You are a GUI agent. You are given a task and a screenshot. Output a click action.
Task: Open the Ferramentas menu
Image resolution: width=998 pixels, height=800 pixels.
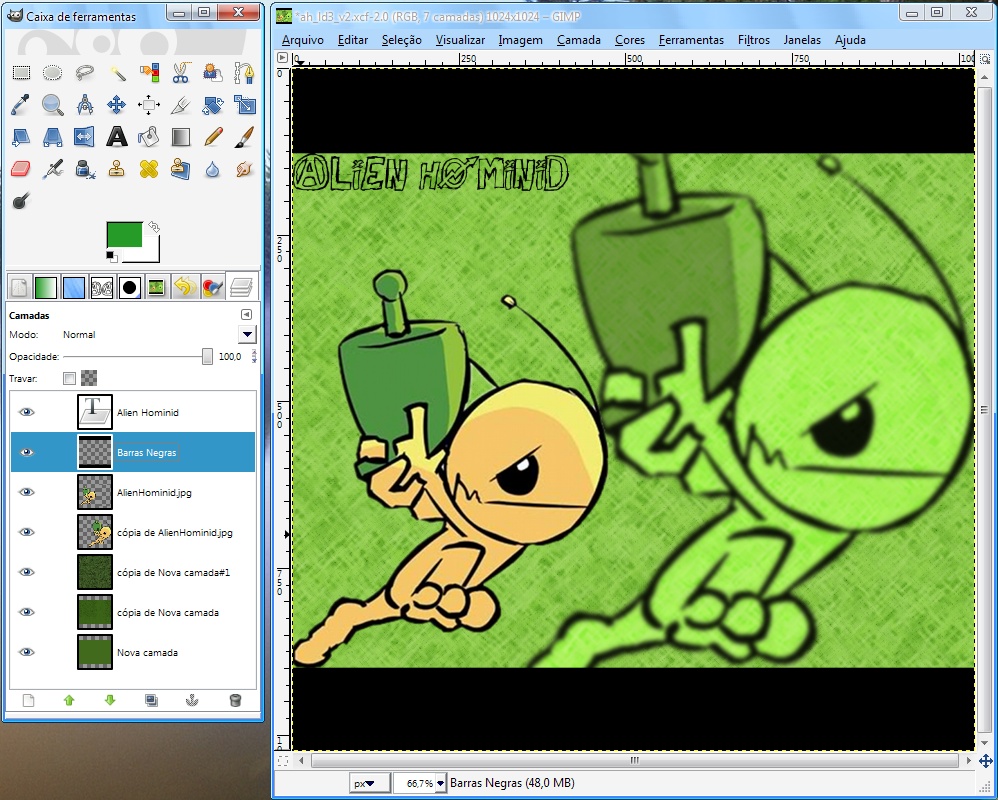691,39
